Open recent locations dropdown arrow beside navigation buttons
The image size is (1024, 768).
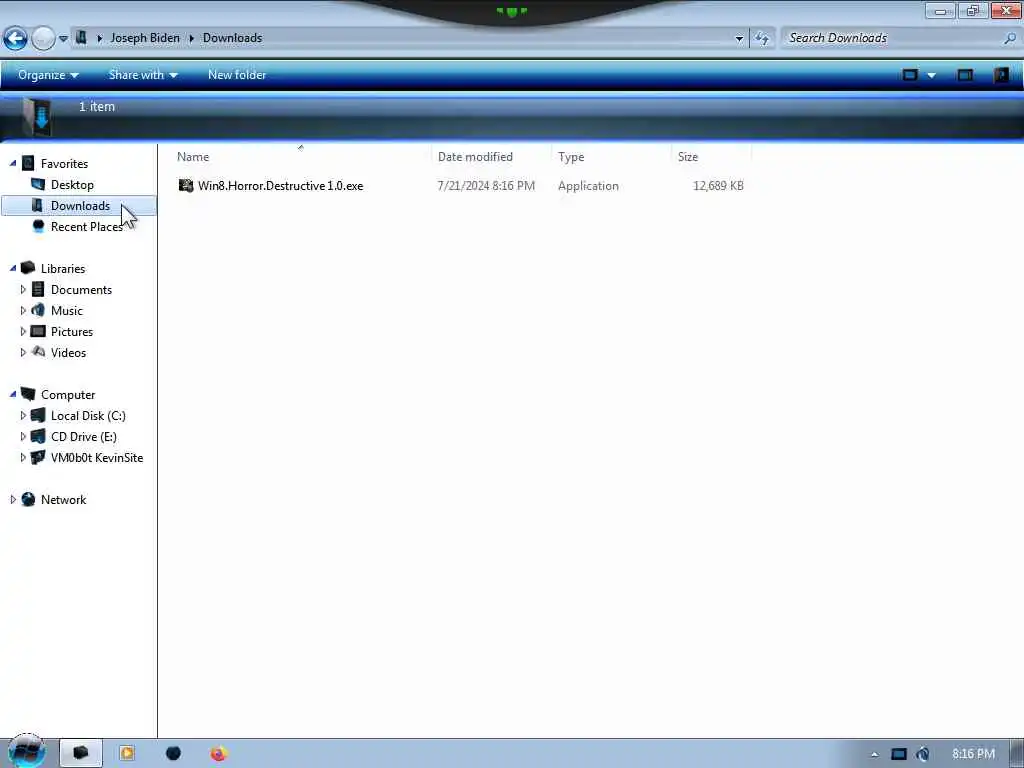pyautogui.click(x=63, y=39)
